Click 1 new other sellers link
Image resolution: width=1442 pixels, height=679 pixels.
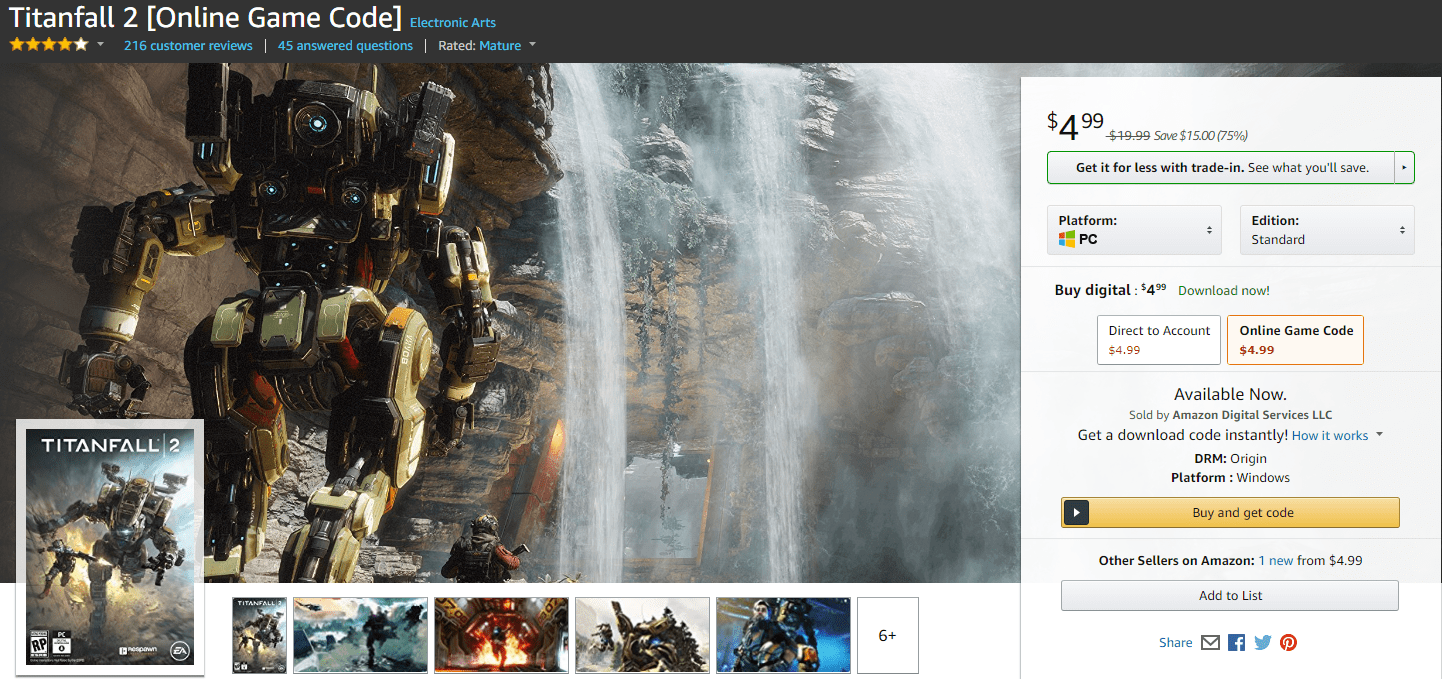[x=1276, y=561]
